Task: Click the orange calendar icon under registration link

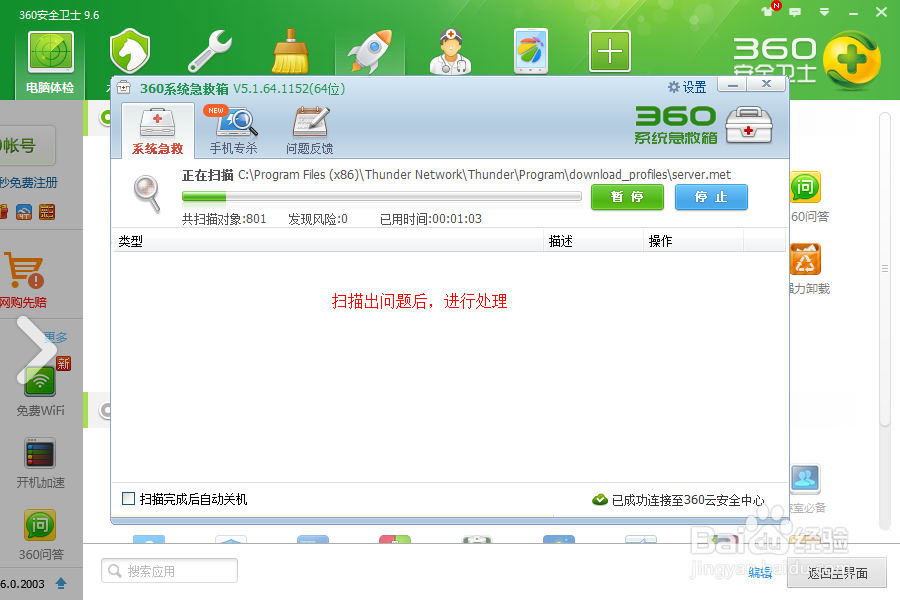Action: pos(46,212)
